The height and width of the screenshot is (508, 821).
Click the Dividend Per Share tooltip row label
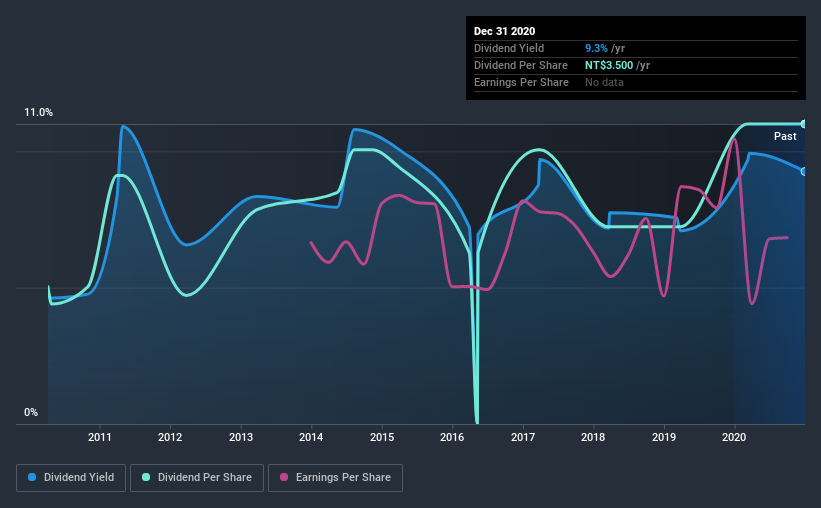[x=520, y=65]
